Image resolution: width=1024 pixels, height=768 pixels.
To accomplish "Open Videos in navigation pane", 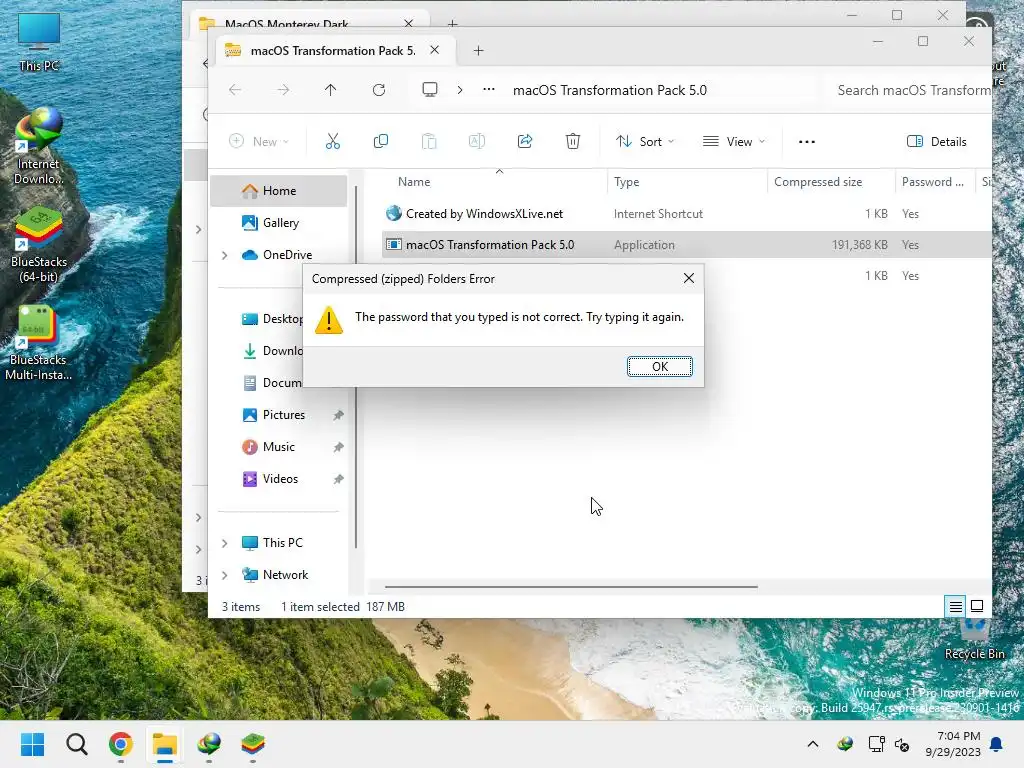I will point(279,479).
